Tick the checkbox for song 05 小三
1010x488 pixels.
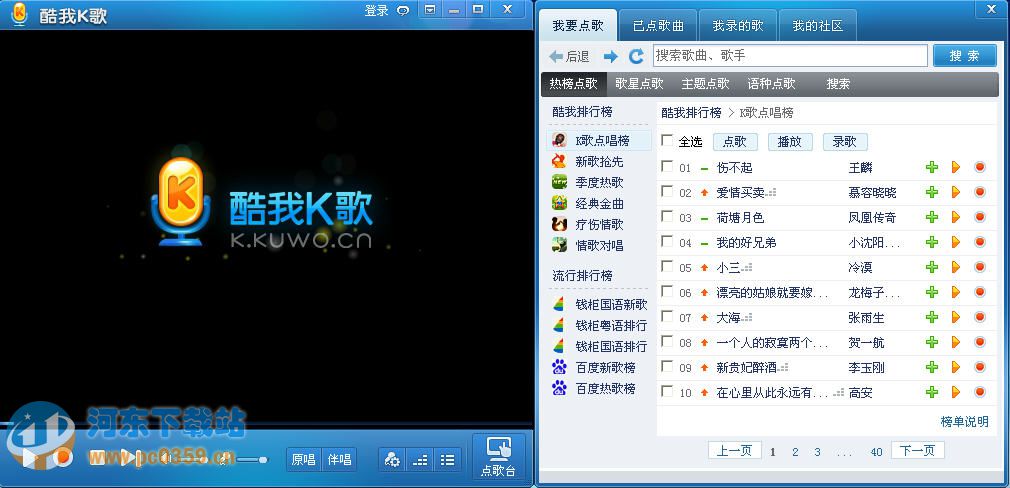(667, 266)
